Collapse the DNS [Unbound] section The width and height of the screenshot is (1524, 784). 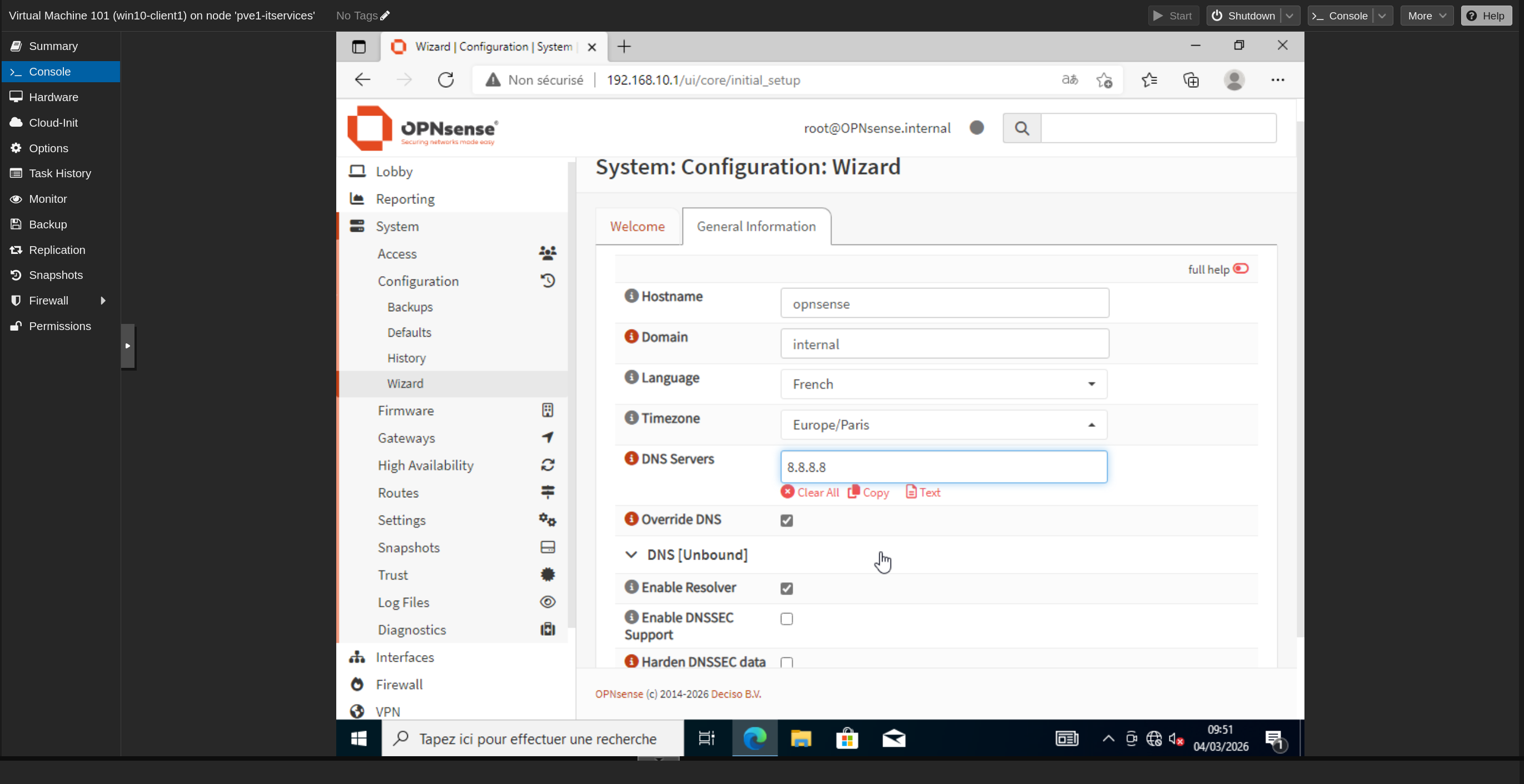coord(631,555)
